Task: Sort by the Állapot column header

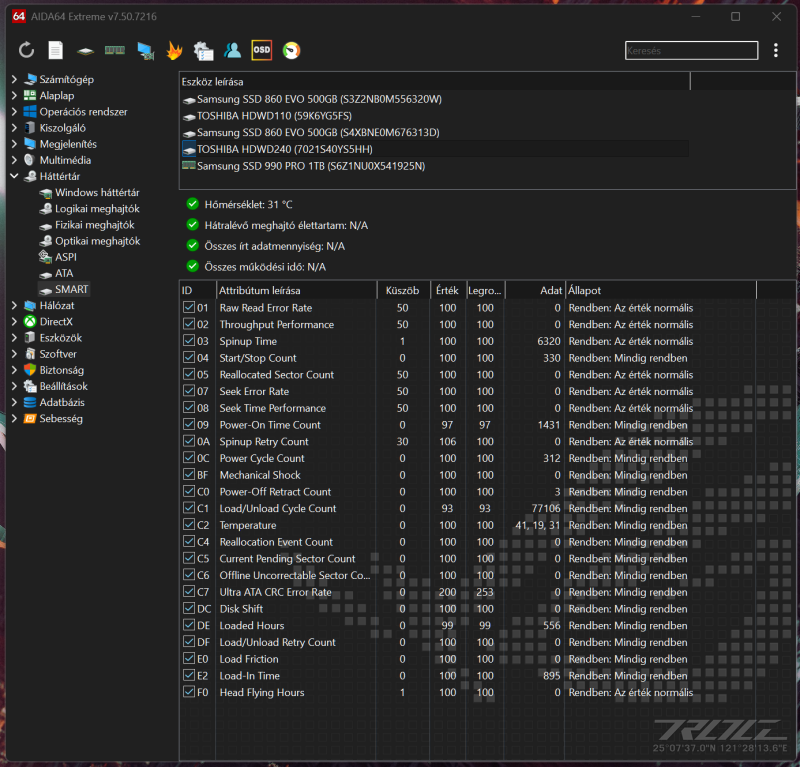Action: click(x=661, y=290)
